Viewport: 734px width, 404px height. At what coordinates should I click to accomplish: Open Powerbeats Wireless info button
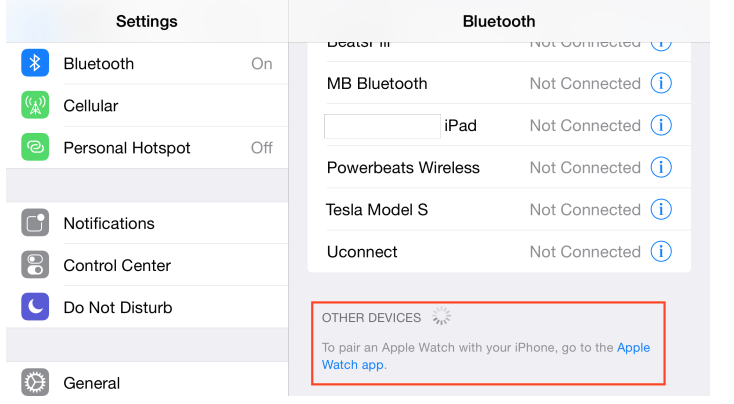(x=661, y=168)
